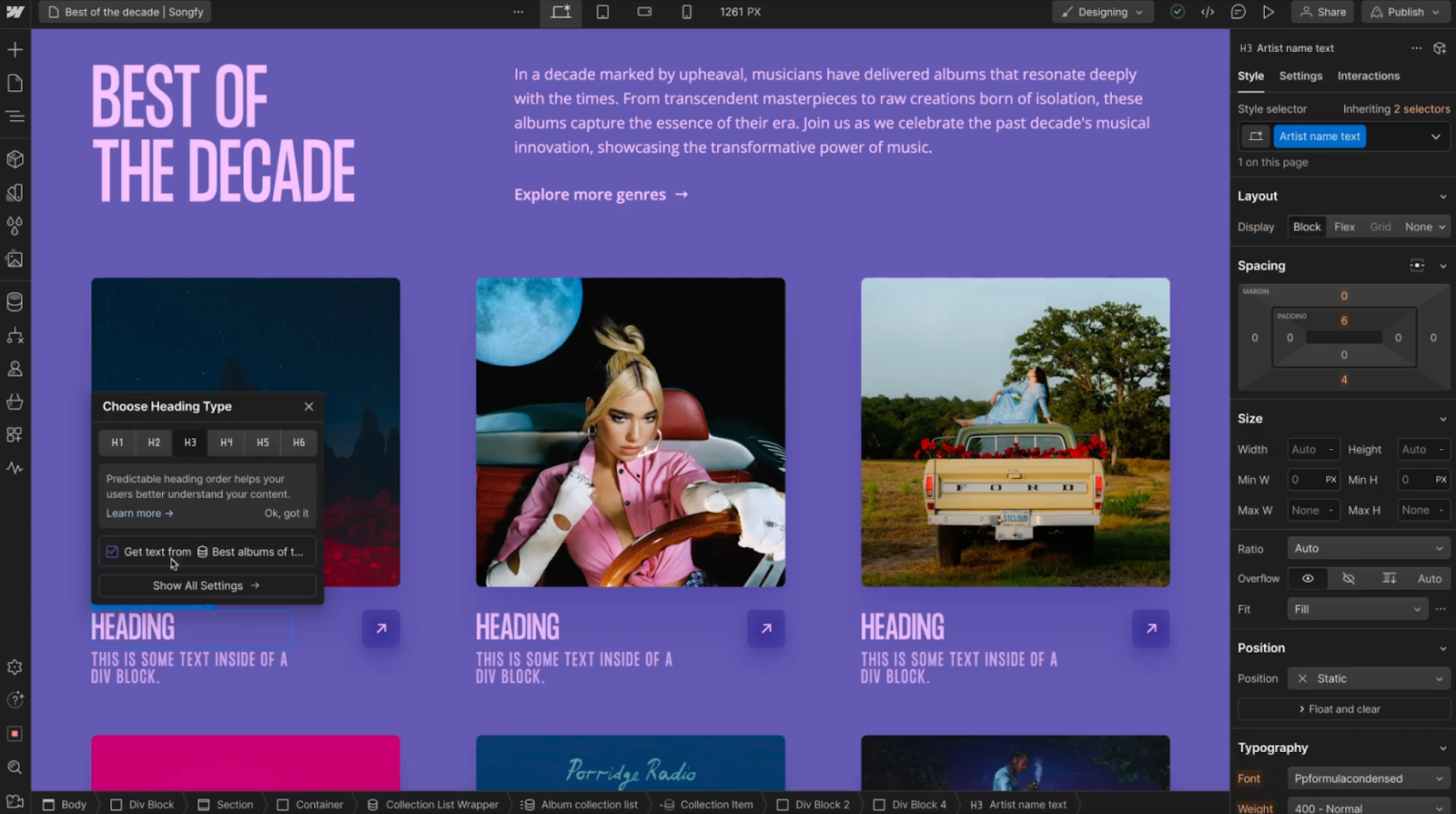This screenshot has width=1456, height=814.
Task: Set display to Flex
Action: [x=1344, y=227]
